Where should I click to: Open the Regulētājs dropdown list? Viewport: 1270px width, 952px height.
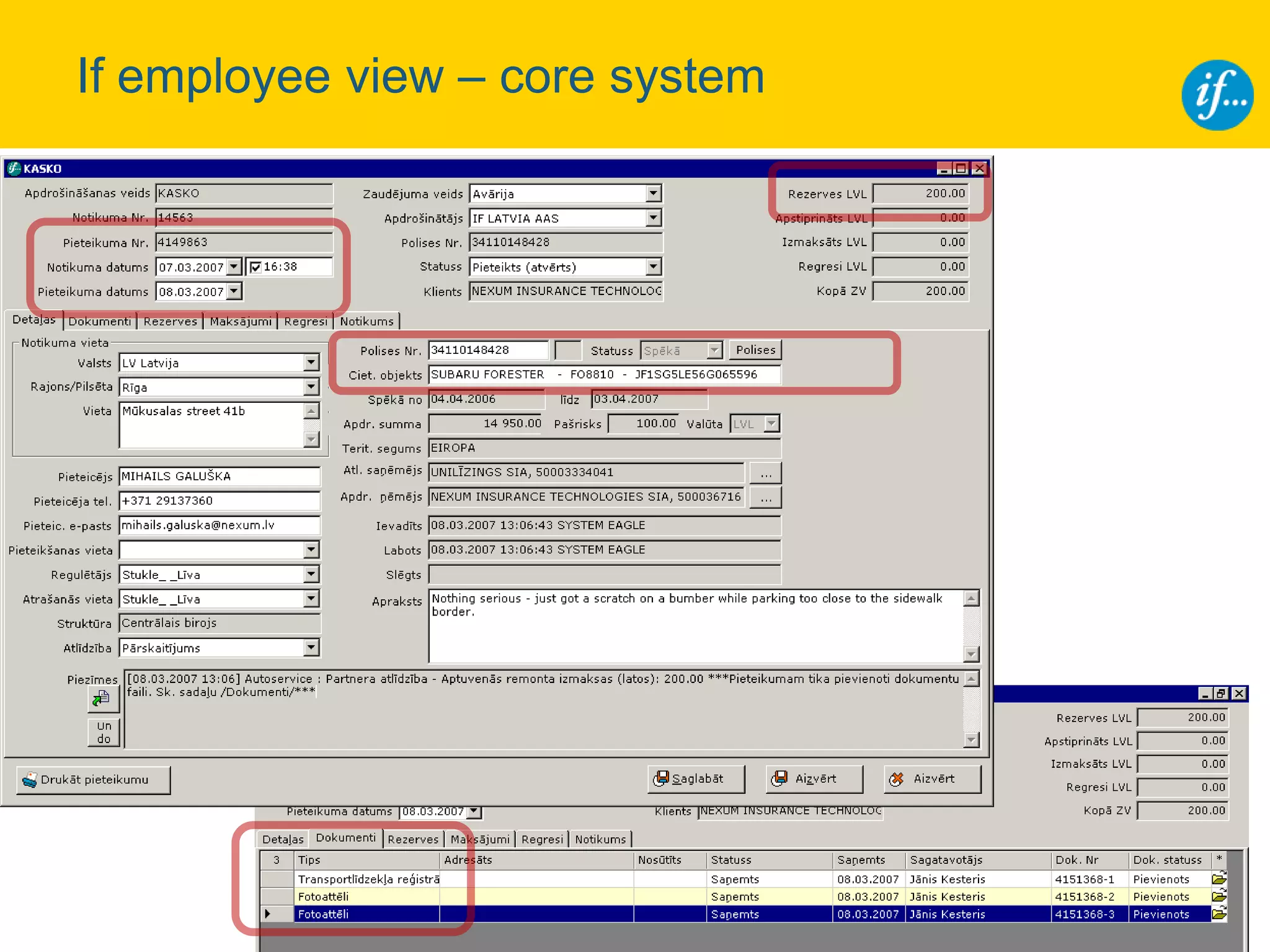coord(311,574)
